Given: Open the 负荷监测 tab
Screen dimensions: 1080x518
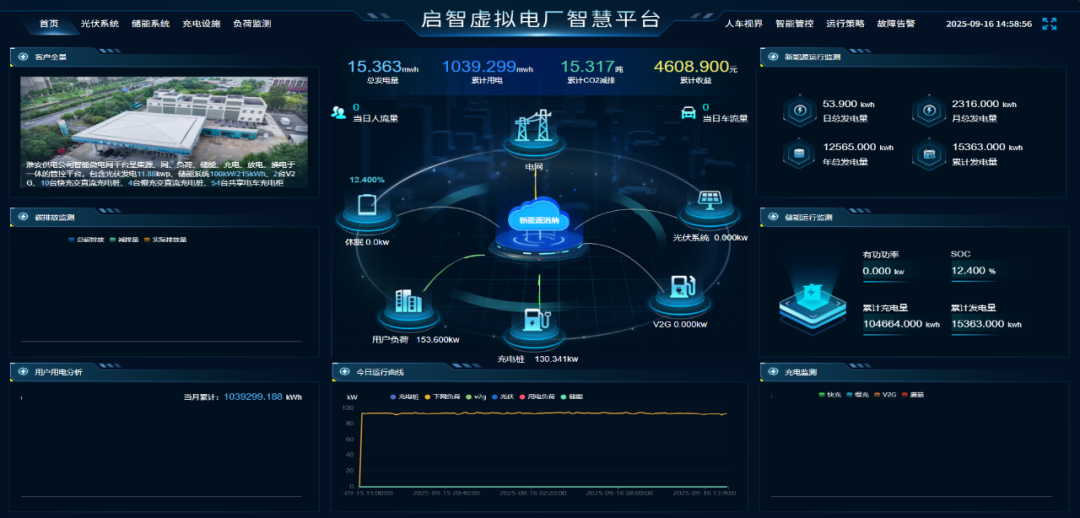Looking at the screenshot, I should [252, 23].
